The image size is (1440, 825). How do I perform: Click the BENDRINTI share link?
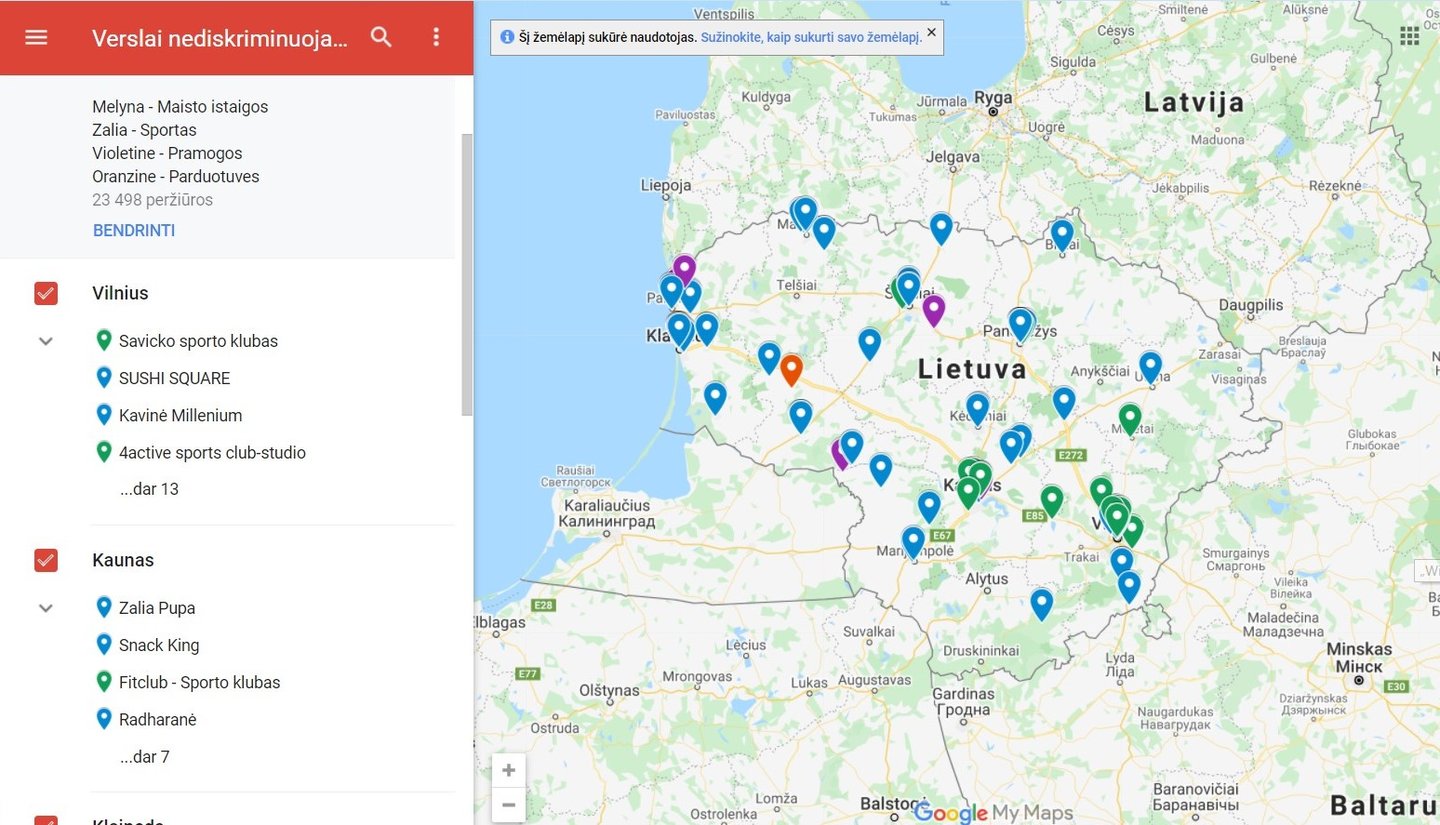[x=134, y=230]
